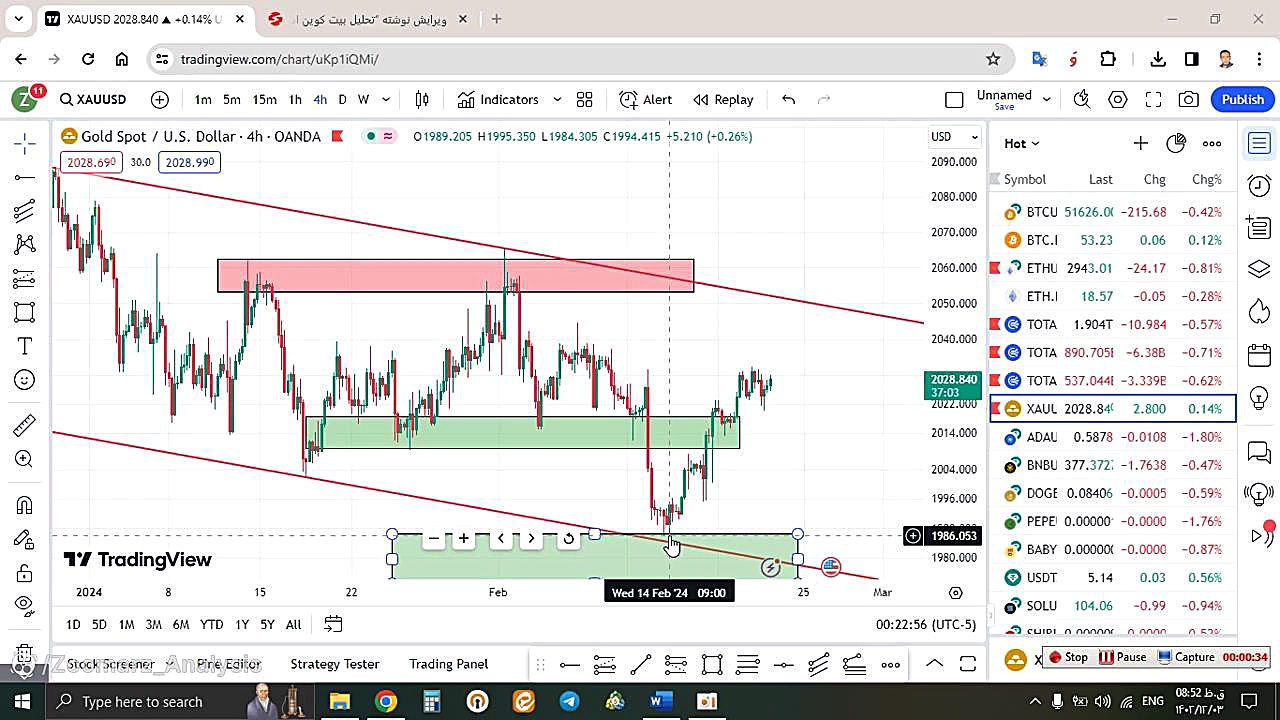The height and width of the screenshot is (720, 1280).
Task: Open the indicator templates icon
Action: tap(584, 99)
